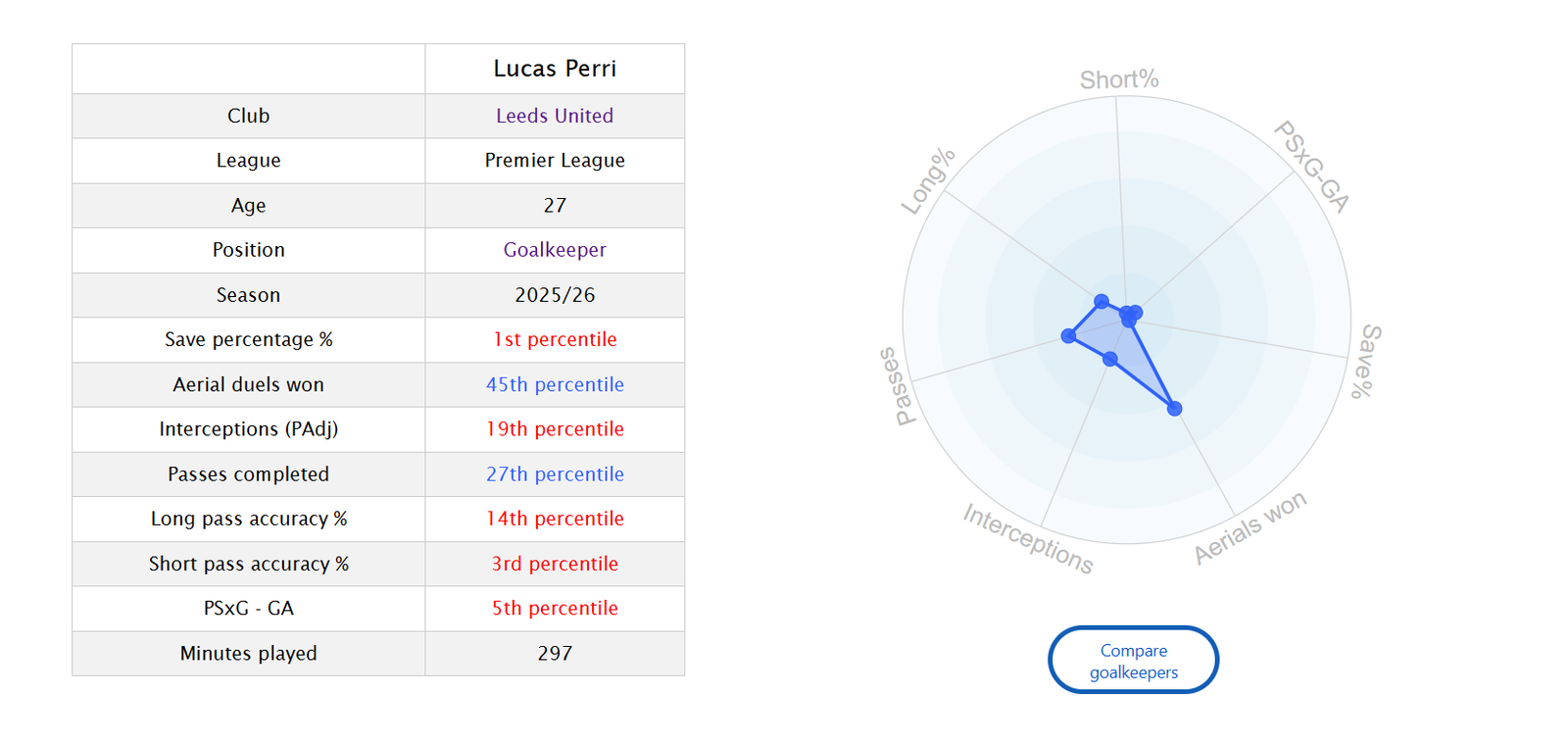
Task: Click the 27th percentile passes completed value
Action: click(555, 474)
